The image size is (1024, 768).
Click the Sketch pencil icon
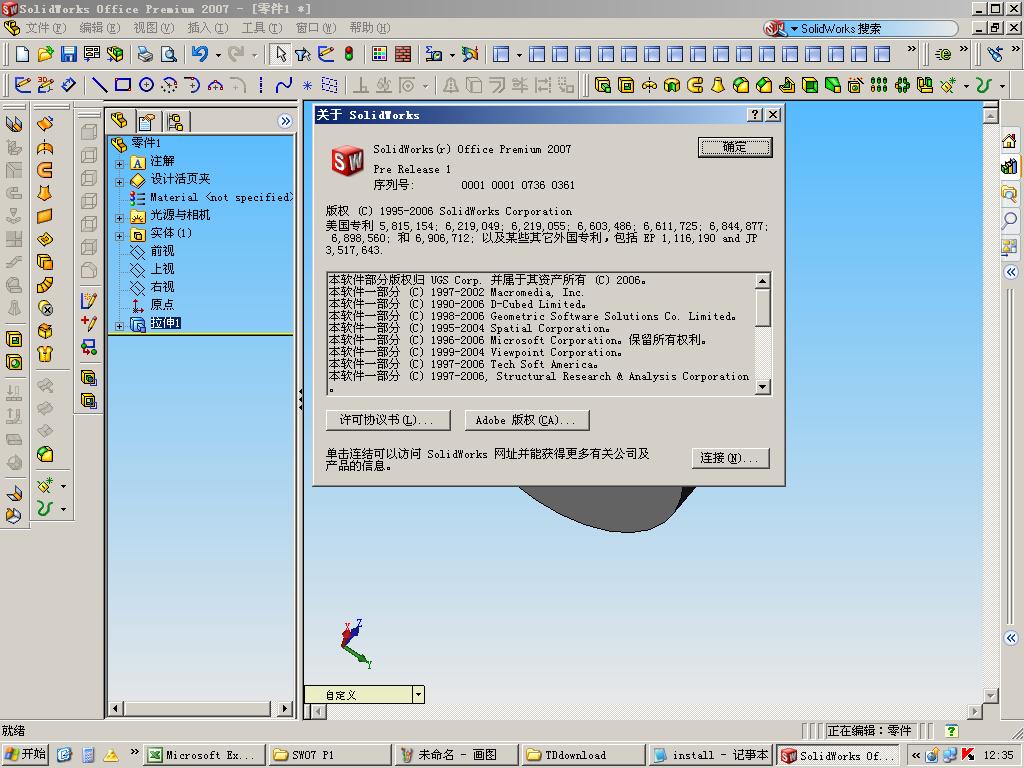tap(22, 85)
